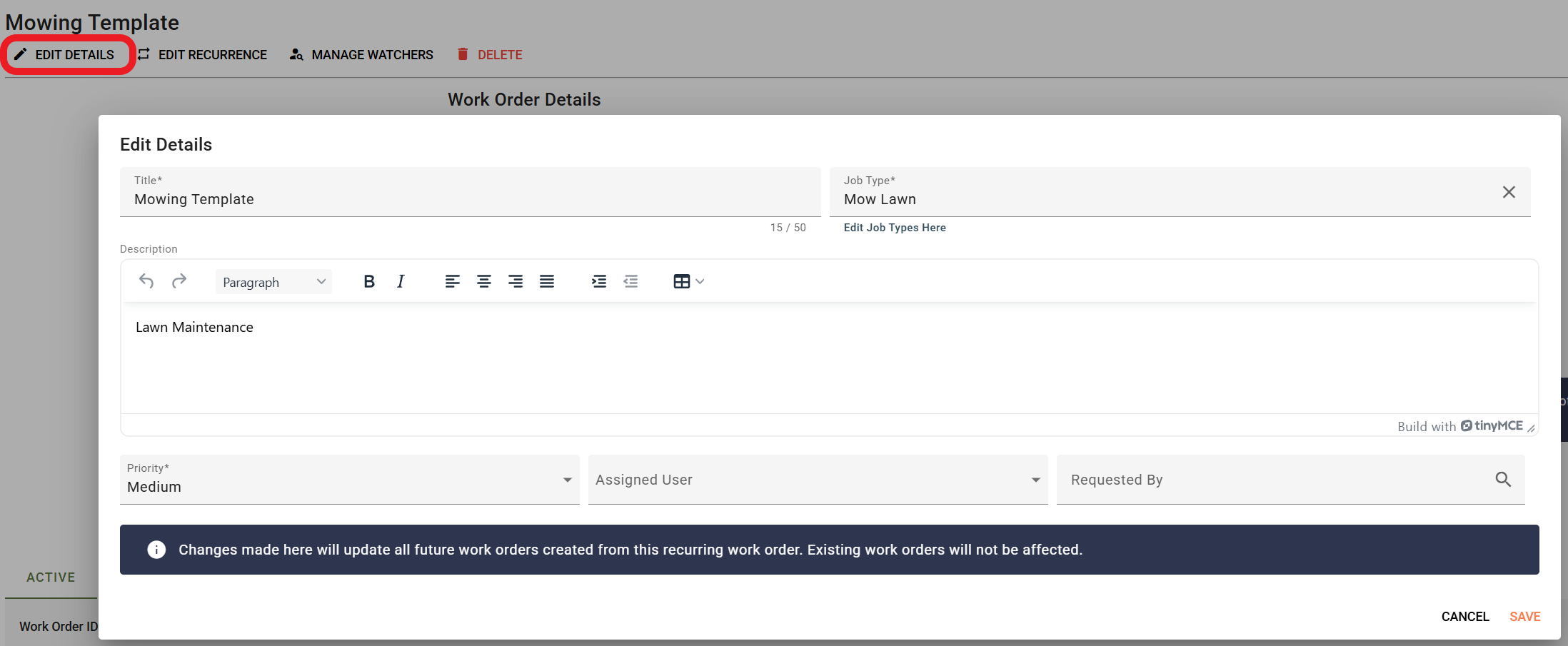Image resolution: width=1568 pixels, height=646 pixels.
Task: Align text left
Action: pyautogui.click(x=453, y=281)
